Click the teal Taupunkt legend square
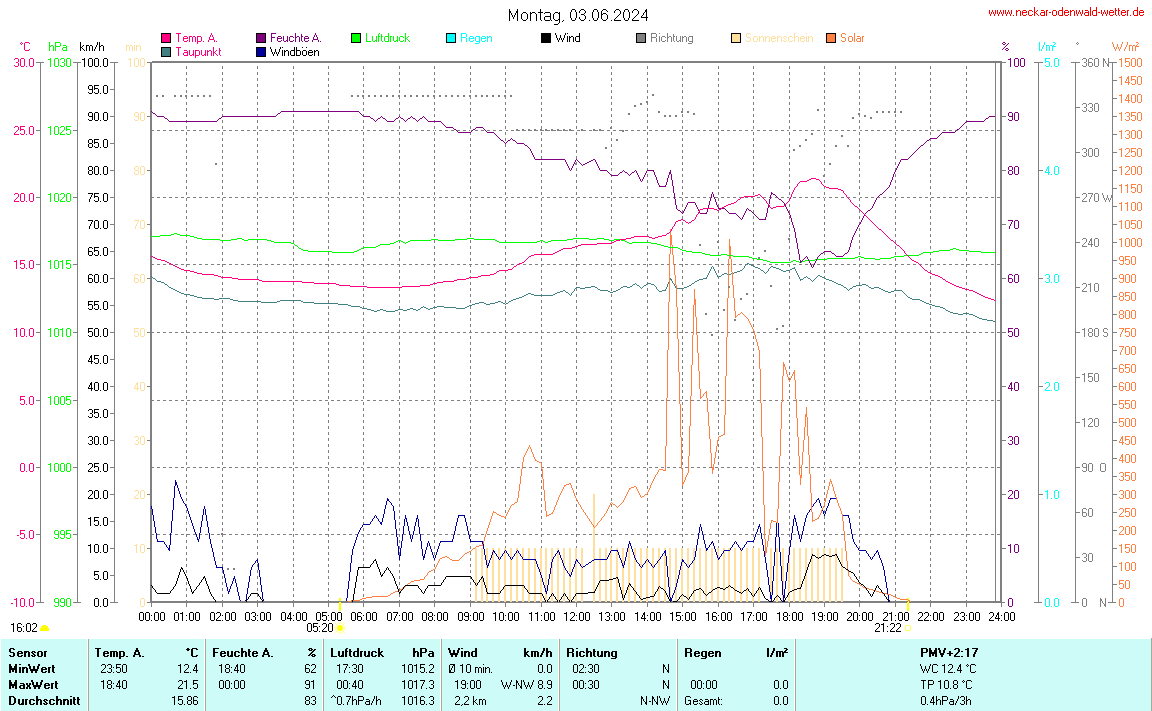This screenshot has width=1152, height=711. click(166, 51)
